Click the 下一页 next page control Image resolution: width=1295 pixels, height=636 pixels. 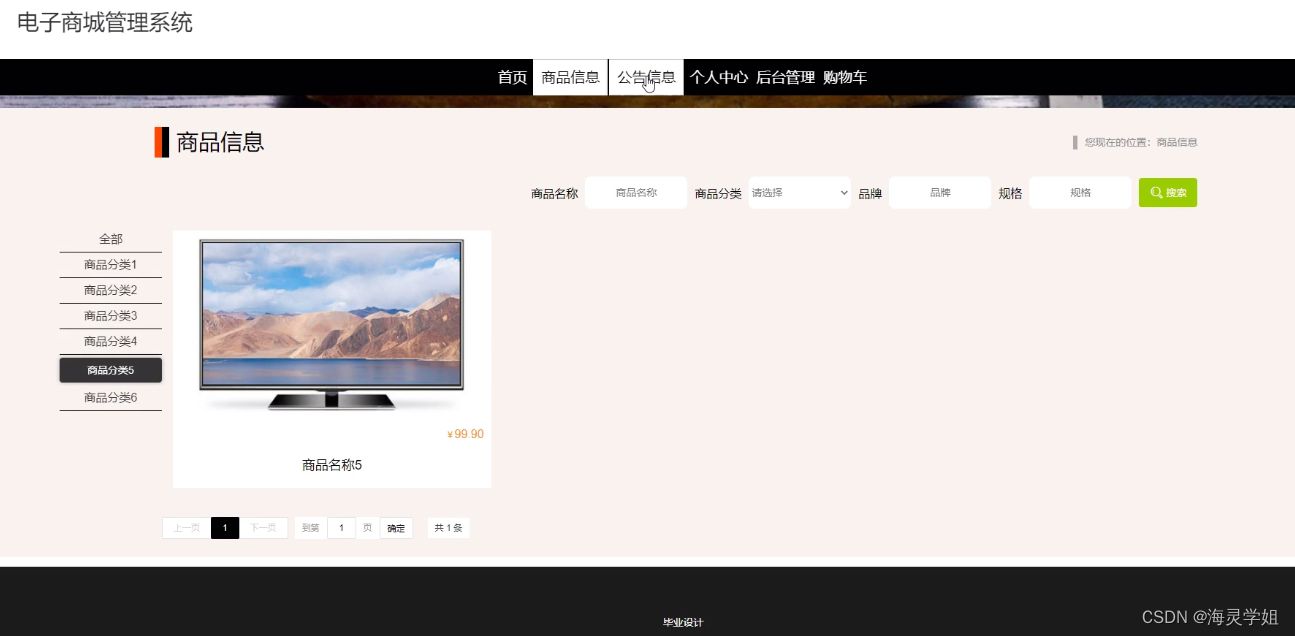pyautogui.click(x=264, y=527)
